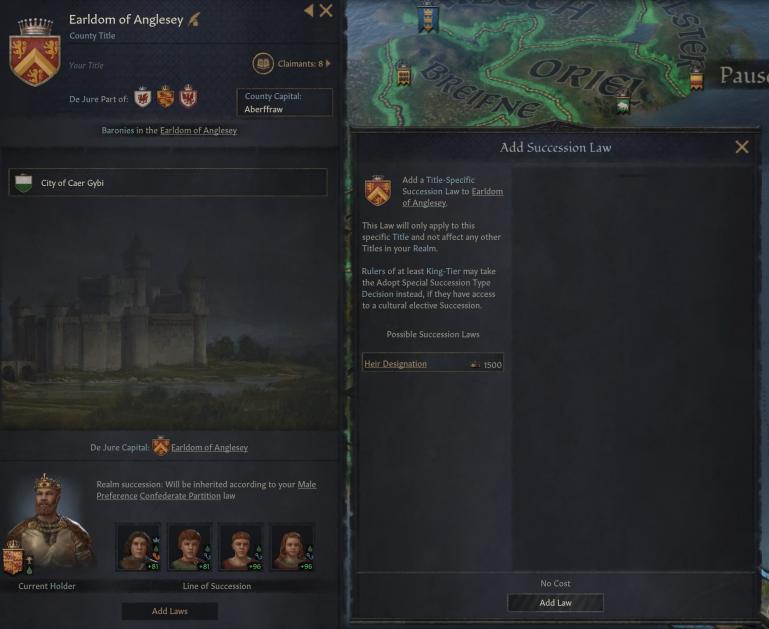This screenshot has width=769, height=629.
Task: Click the Add Laws button
Action: (x=170, y=611)
